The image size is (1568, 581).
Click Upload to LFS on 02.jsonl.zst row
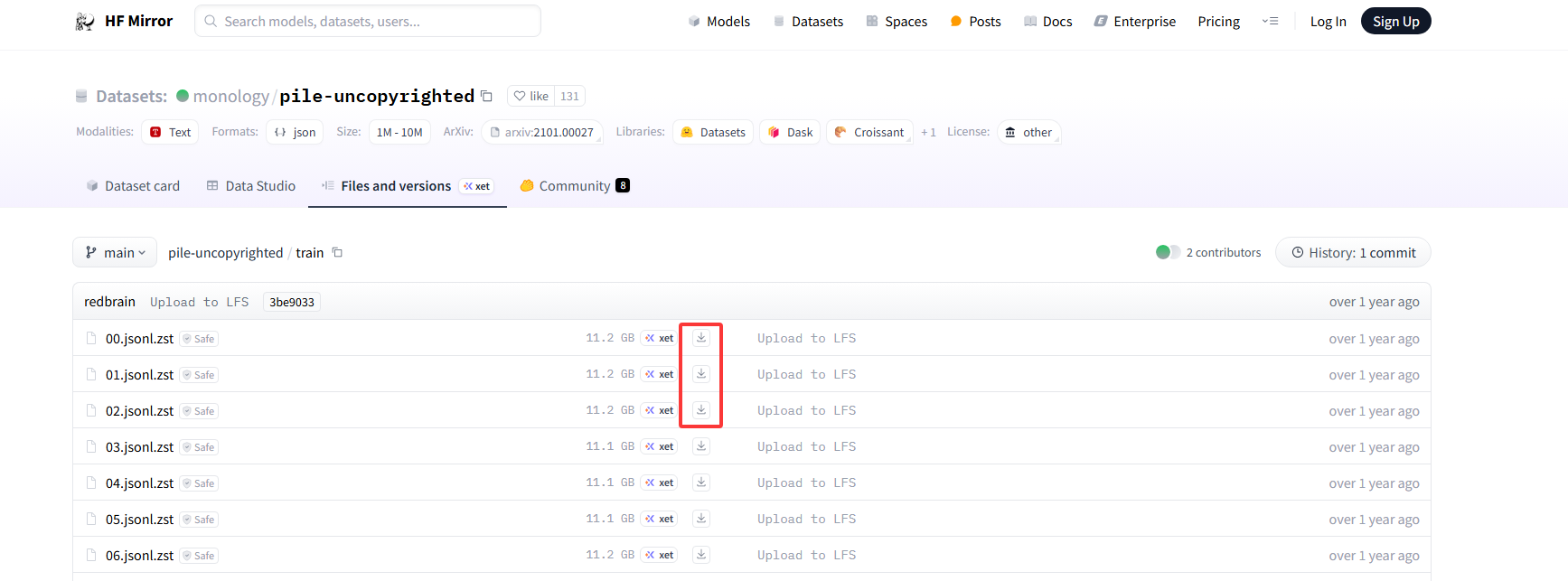[x=806, y=410]
